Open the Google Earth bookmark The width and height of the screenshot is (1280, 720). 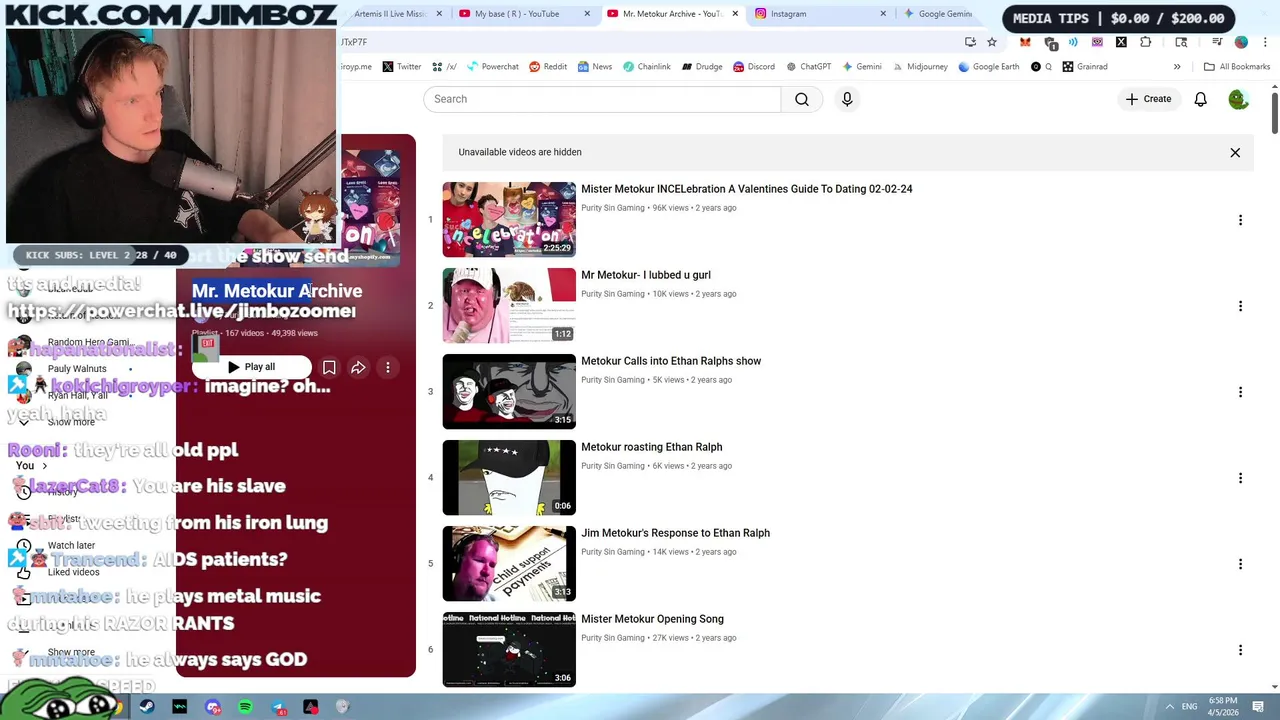pyautogui.click(x=988, y=67)
